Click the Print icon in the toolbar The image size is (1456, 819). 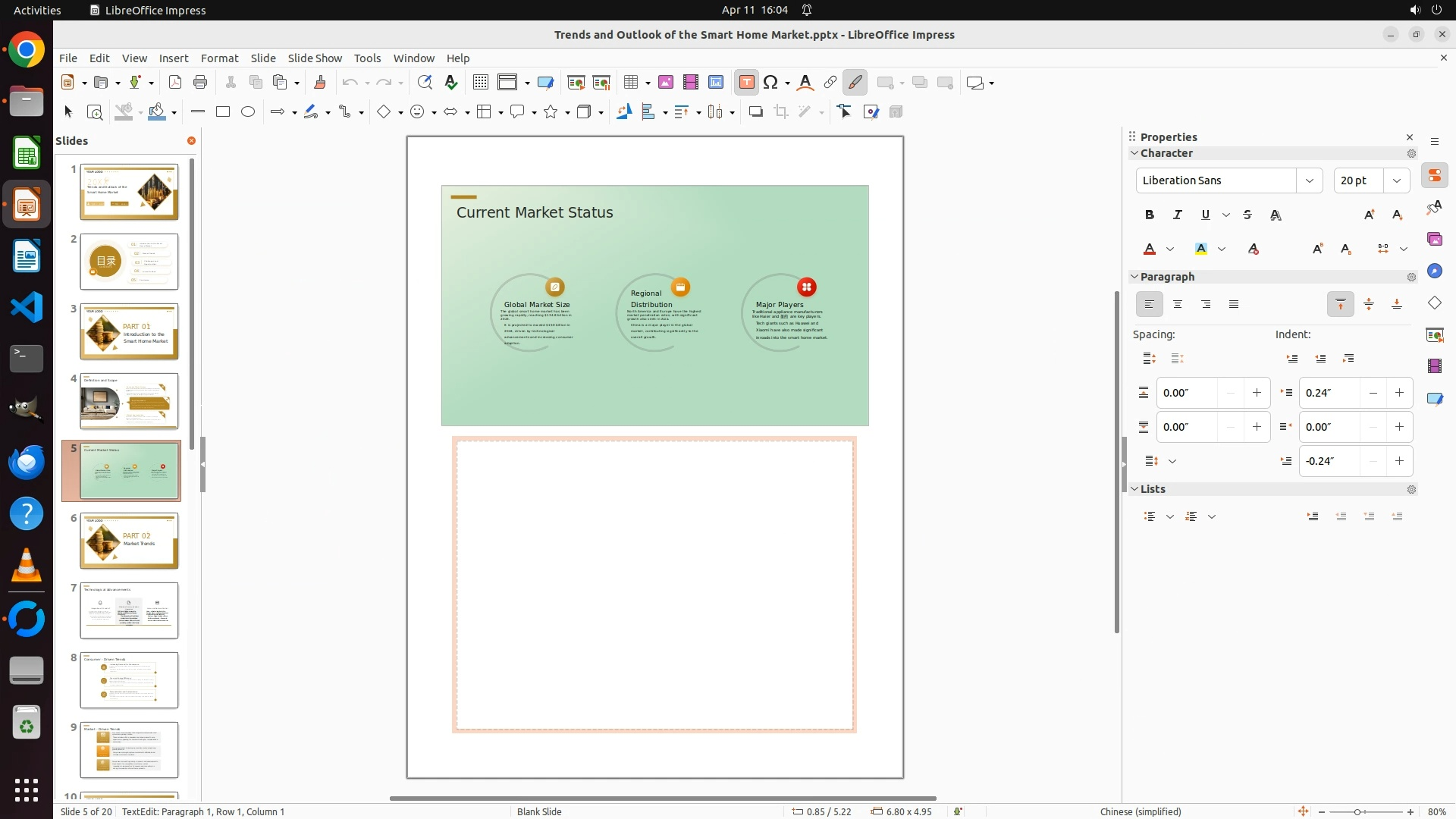(200, 83)
